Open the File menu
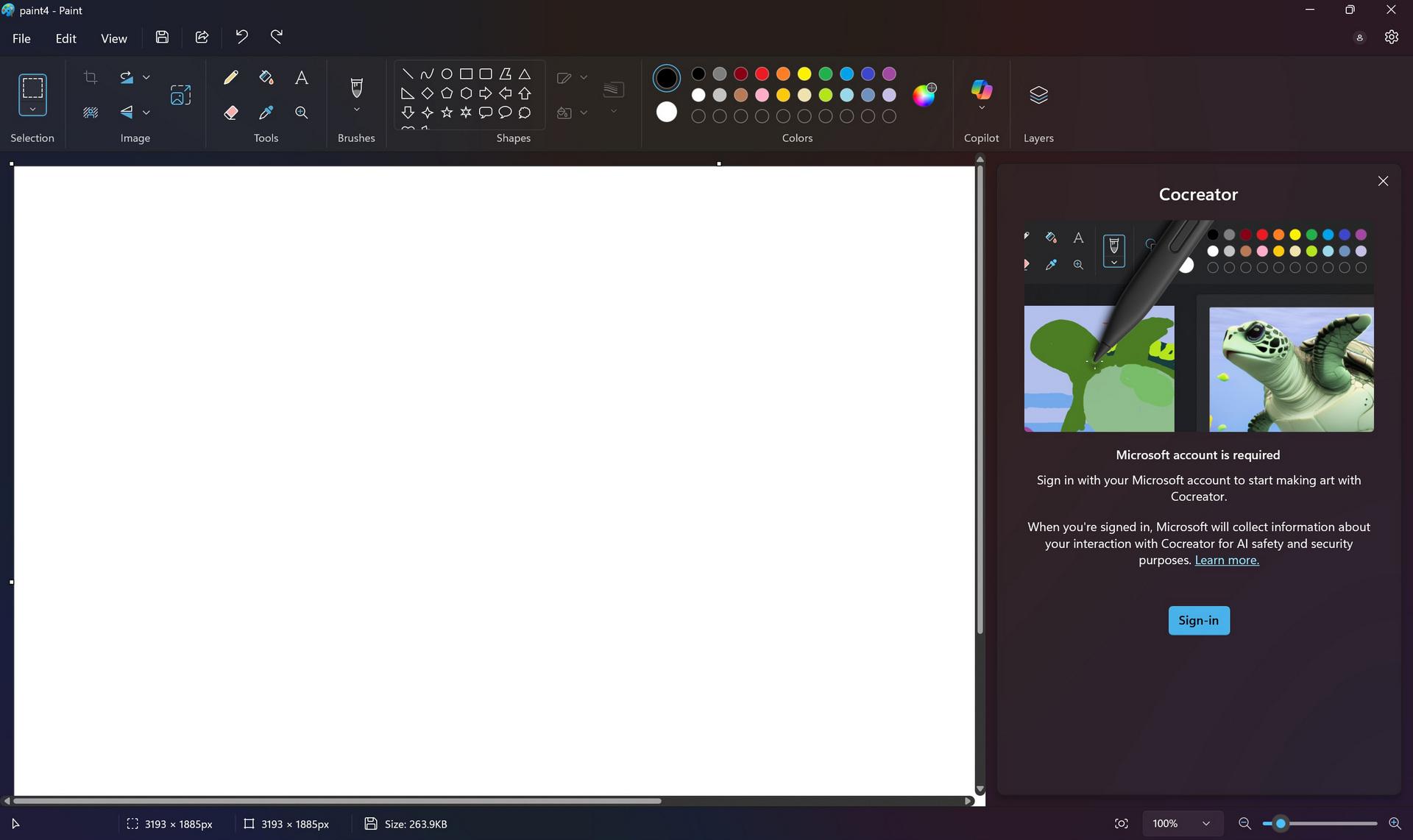This screenshot has width=1413, height=840. (x=21, y=38)
